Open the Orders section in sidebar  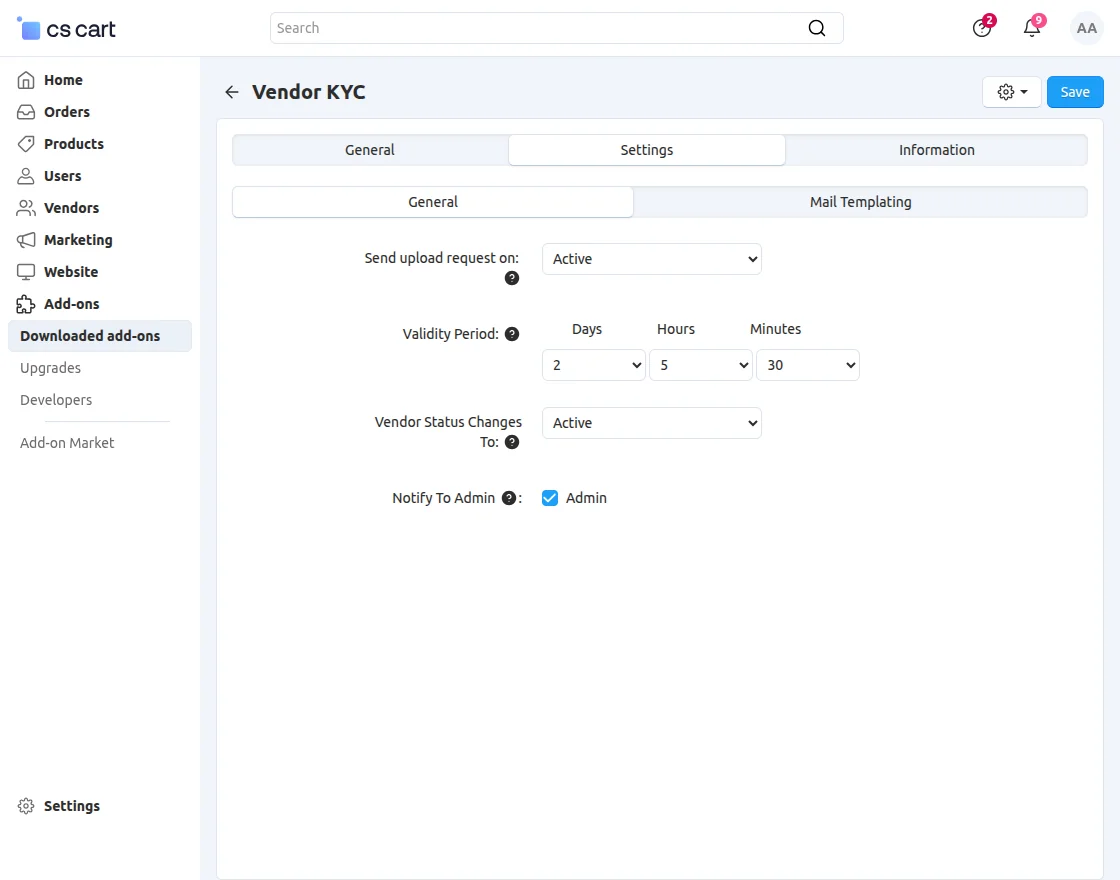(x=64, y=111)
